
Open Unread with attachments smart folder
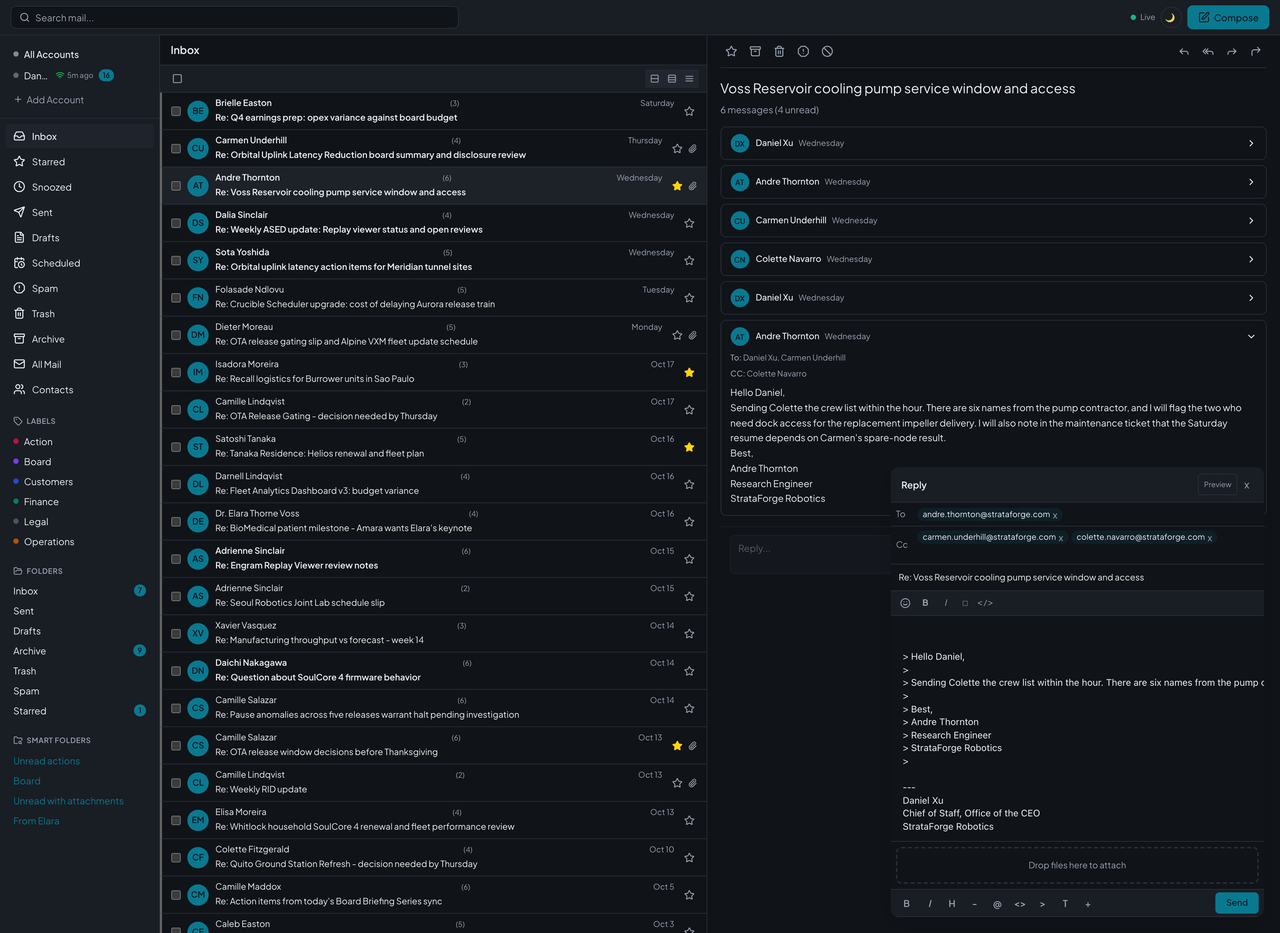69,801
